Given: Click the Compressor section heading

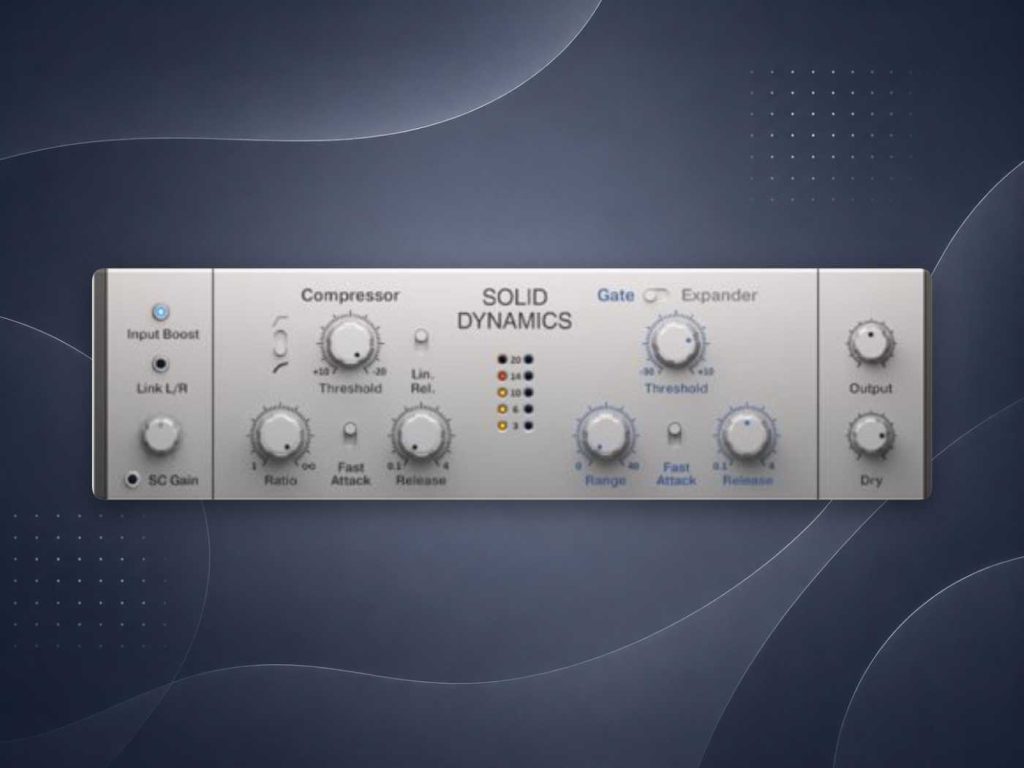Looking at the screenshot, I should [350, 295].
